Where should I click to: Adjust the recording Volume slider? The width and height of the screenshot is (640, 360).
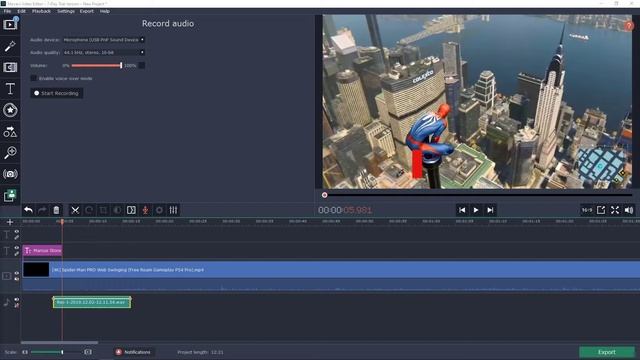click(x=96, y=65)
